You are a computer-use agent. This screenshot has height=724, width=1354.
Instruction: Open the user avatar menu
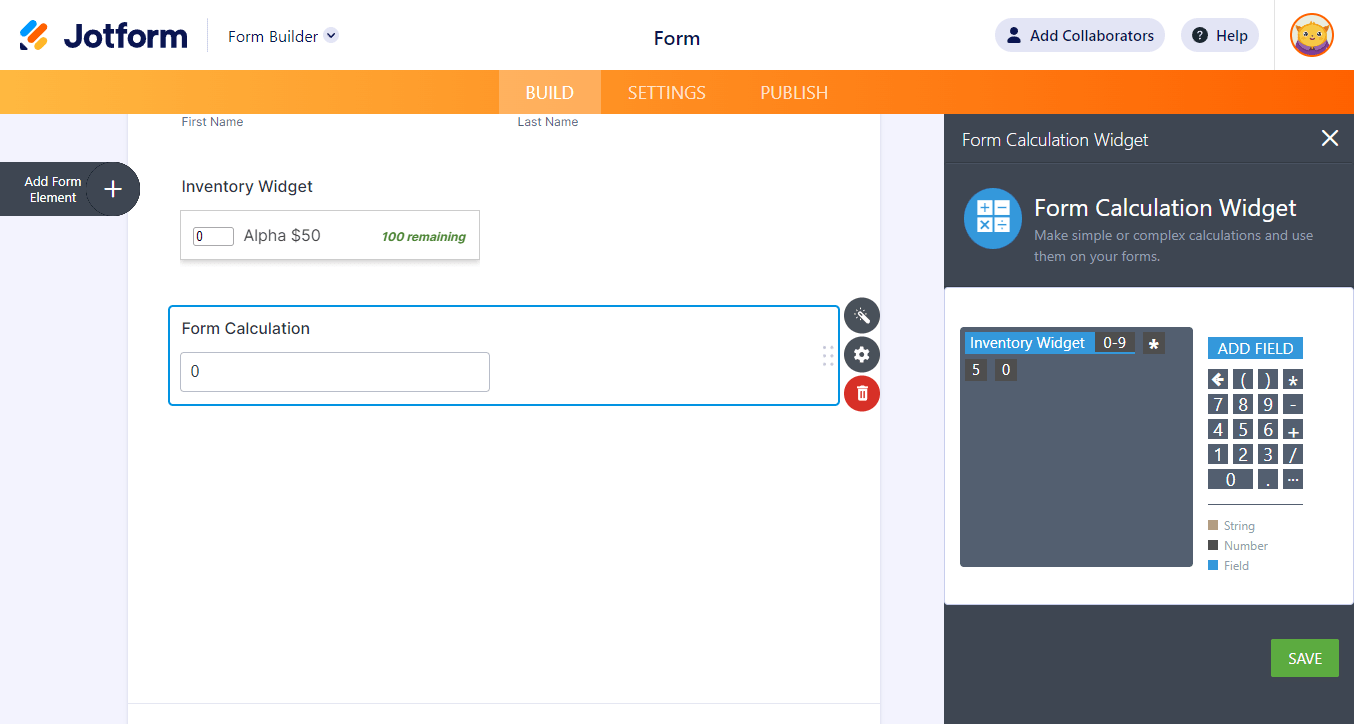(1312, 35)
